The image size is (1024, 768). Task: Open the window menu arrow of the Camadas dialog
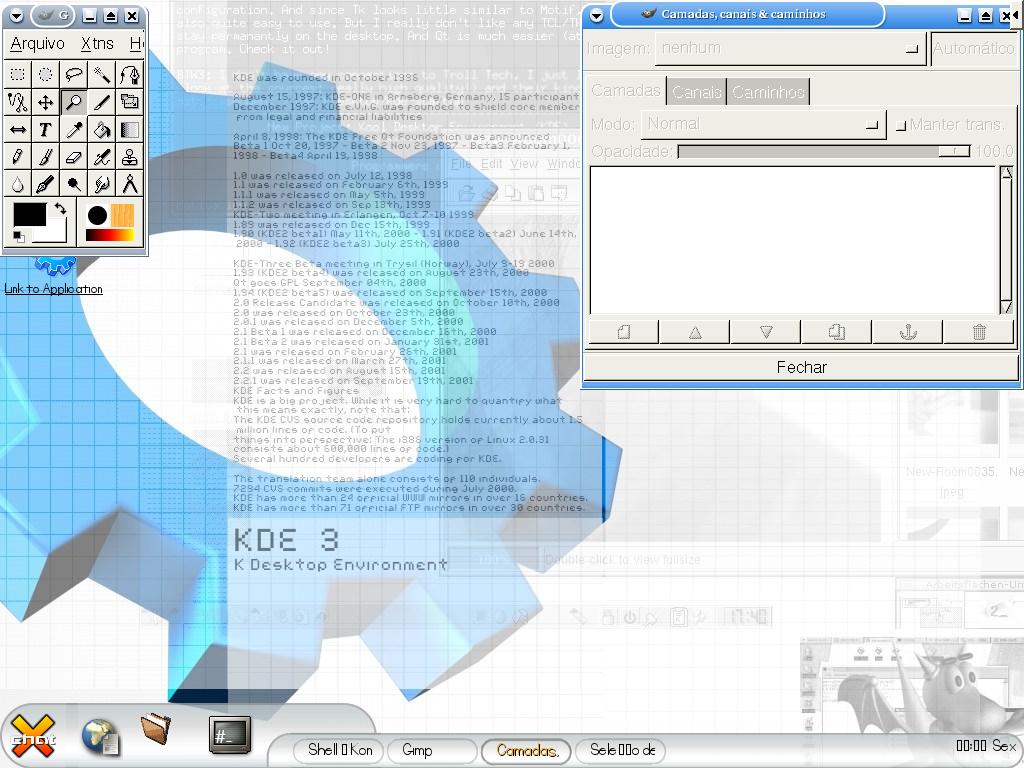(x=596, y=16)
